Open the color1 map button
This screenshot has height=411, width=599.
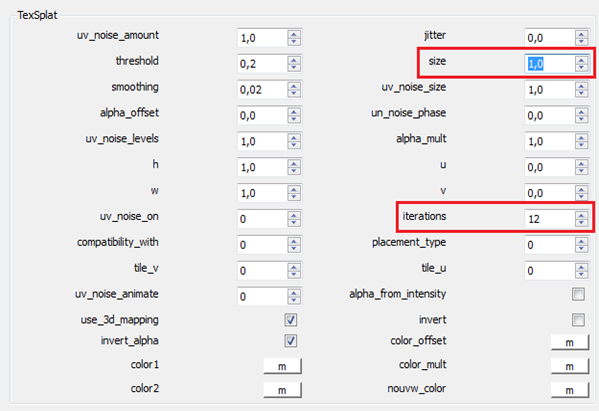pyautogui.click(x=282, y=366)
